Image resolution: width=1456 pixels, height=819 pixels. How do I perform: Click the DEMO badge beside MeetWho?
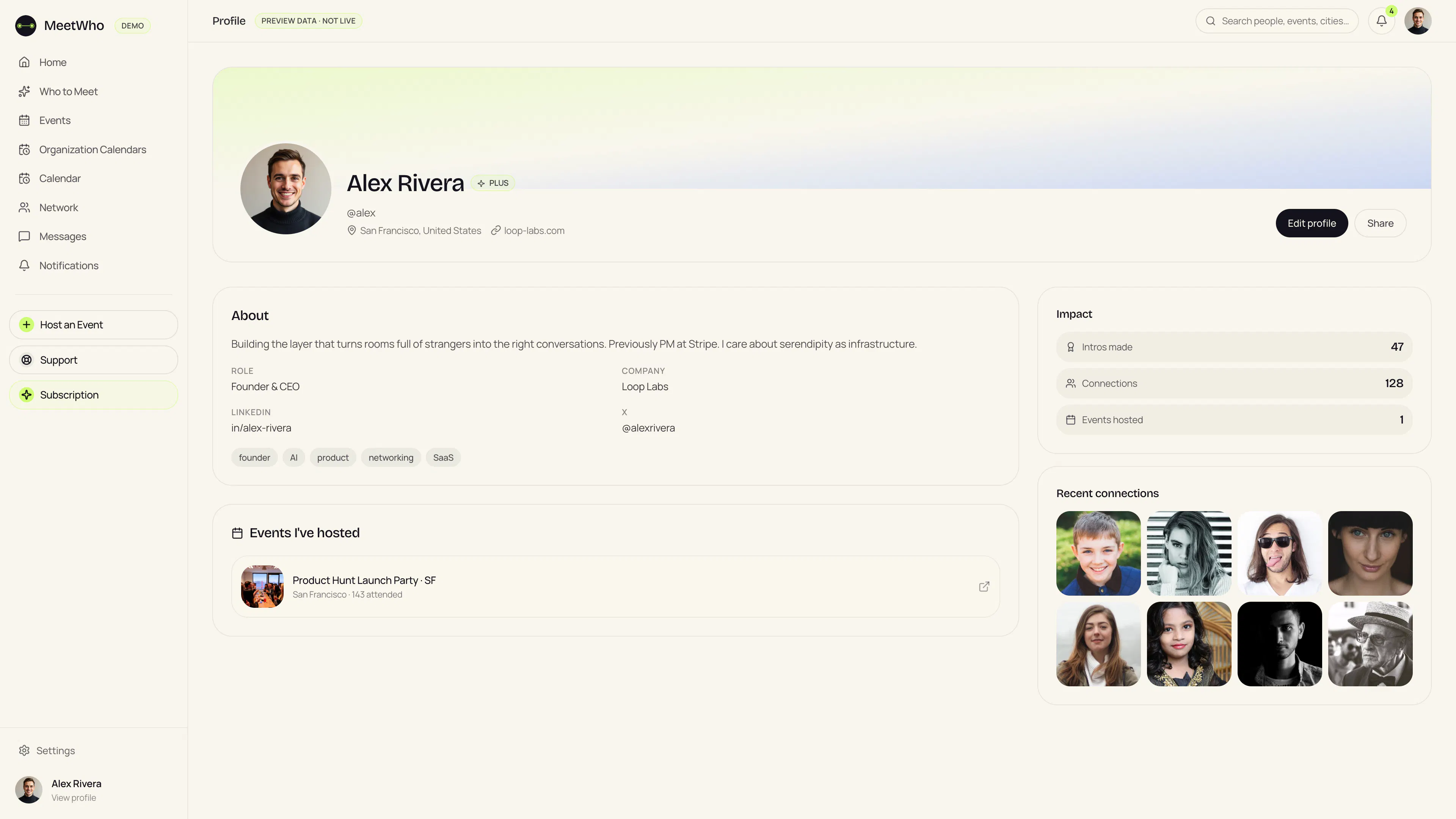click(132, 25)
